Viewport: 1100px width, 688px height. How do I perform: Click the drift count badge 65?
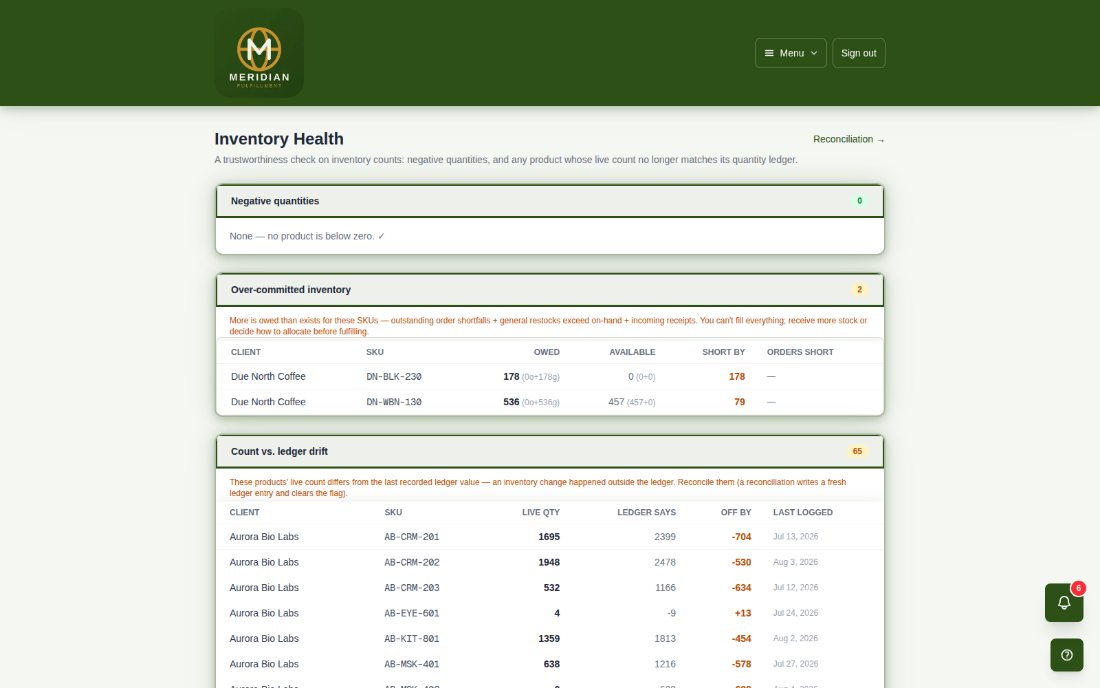[857, 452]
